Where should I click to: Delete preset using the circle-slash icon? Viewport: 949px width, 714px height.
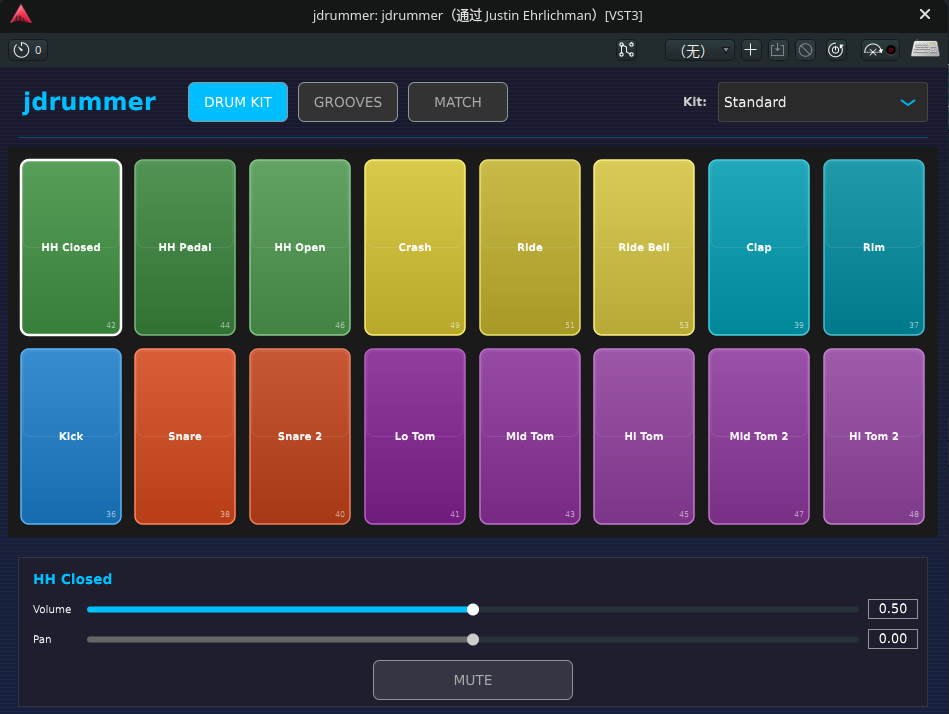(x=806, y=50)
